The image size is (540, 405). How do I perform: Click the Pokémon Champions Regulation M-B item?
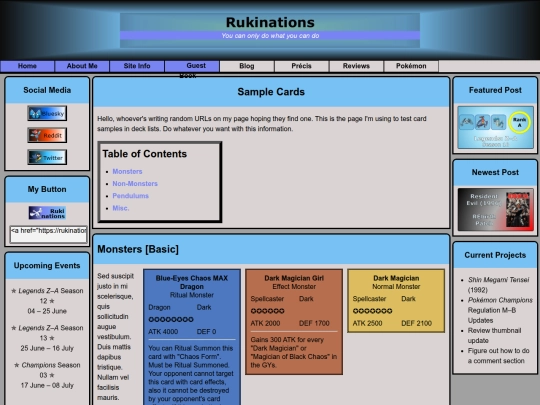coord(500,310)
